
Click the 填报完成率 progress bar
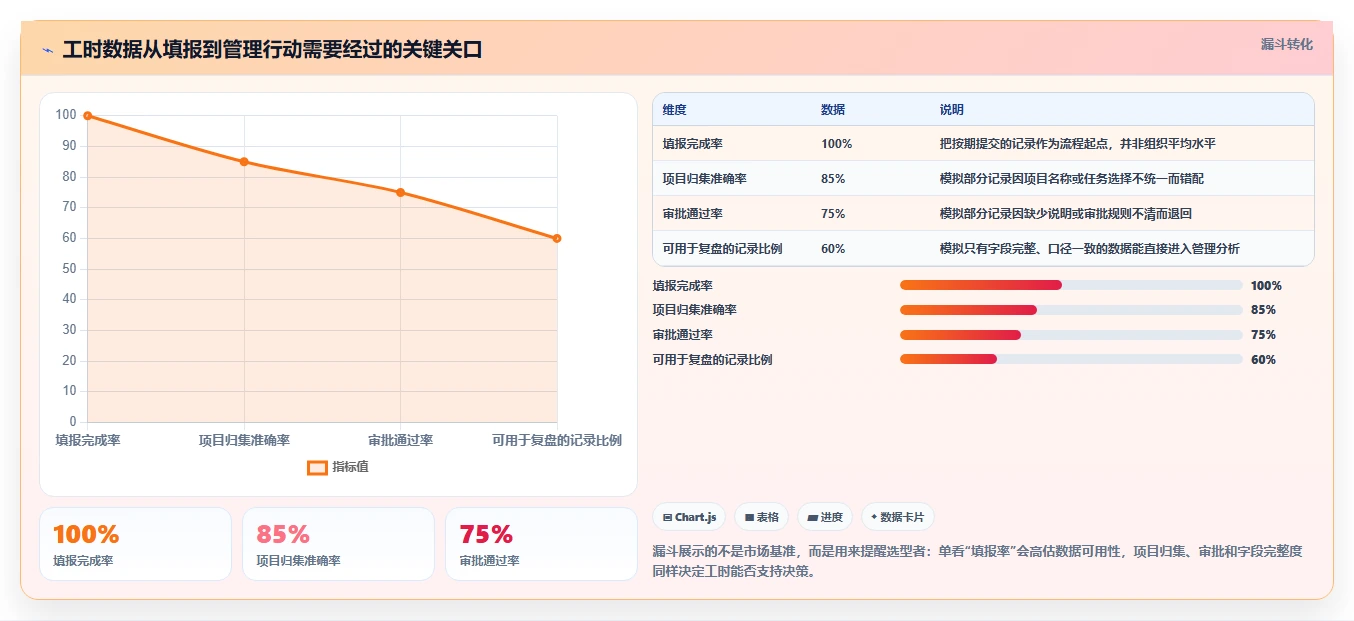pyautogui.click(x=1071, y=285)
